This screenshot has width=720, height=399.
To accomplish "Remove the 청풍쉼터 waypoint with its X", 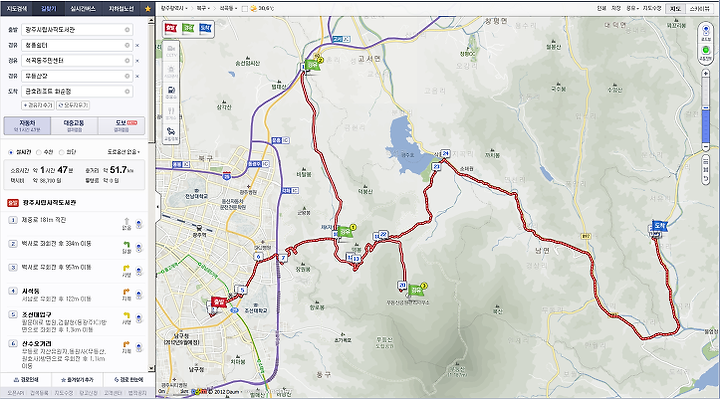I will (137, 45).
